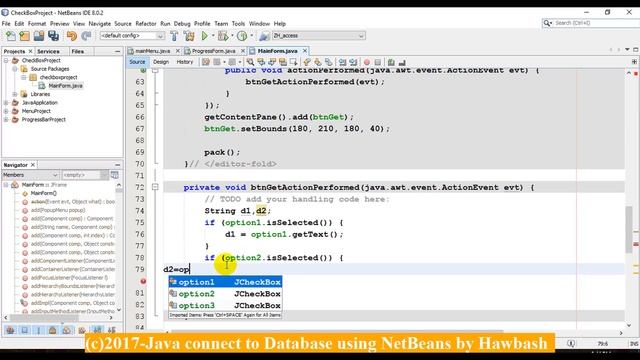Viewport: 640px width, 360px height.
Task: Open the Refactor menu
Action: coord(146,24)
